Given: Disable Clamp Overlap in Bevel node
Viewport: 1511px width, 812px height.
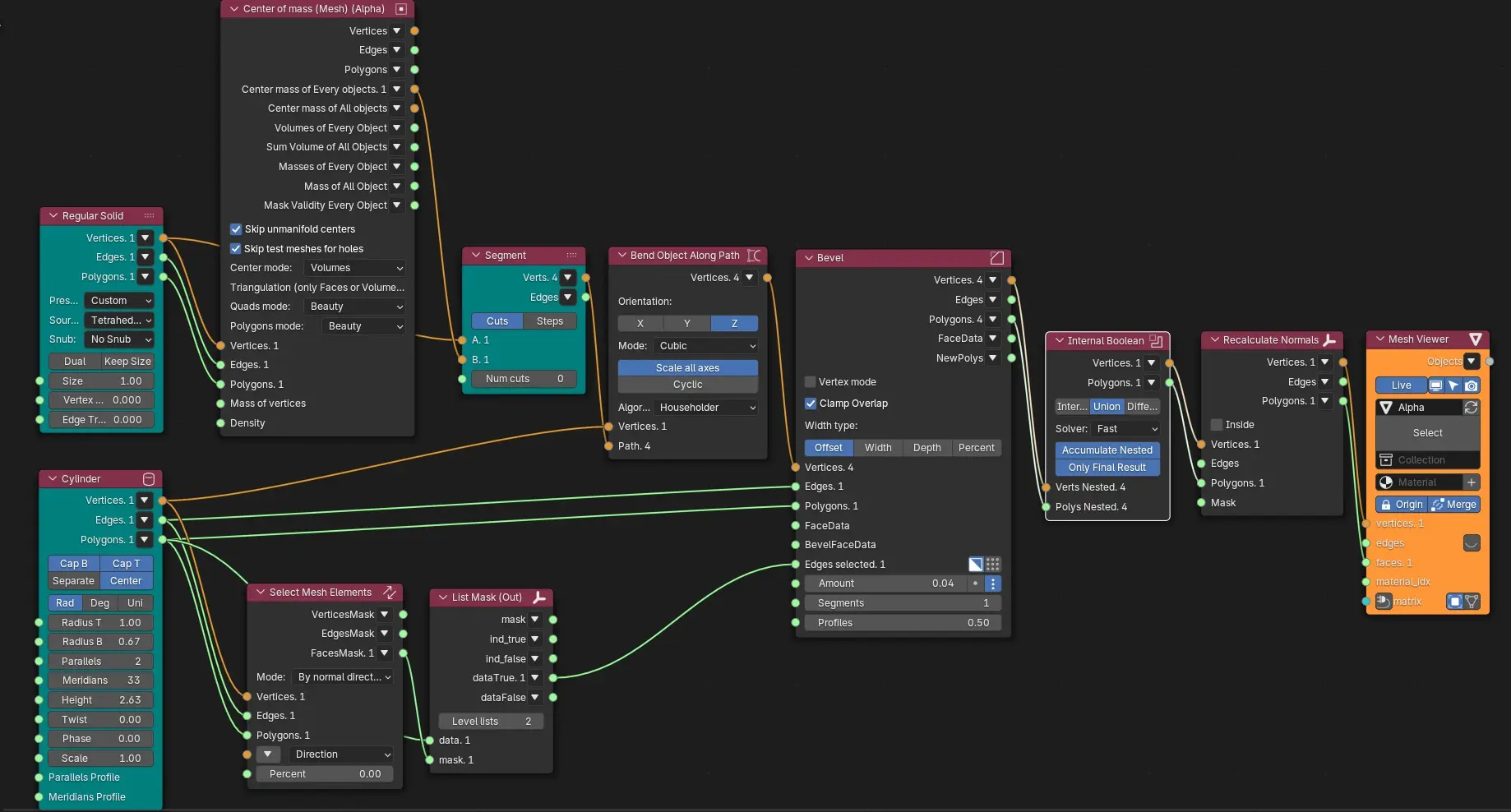Looking at the screenshot, I should (x=811, y=404).
